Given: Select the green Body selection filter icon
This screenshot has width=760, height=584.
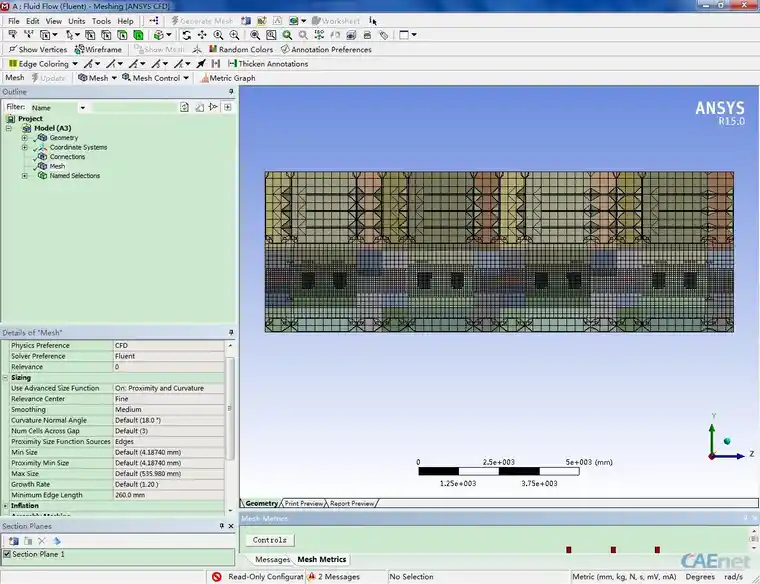Looking at the screenshot, I should 139,35.
